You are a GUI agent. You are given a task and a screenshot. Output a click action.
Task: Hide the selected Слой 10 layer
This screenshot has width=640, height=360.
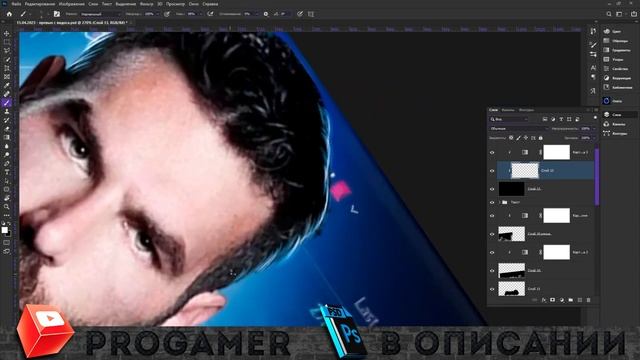coord(492,171)
